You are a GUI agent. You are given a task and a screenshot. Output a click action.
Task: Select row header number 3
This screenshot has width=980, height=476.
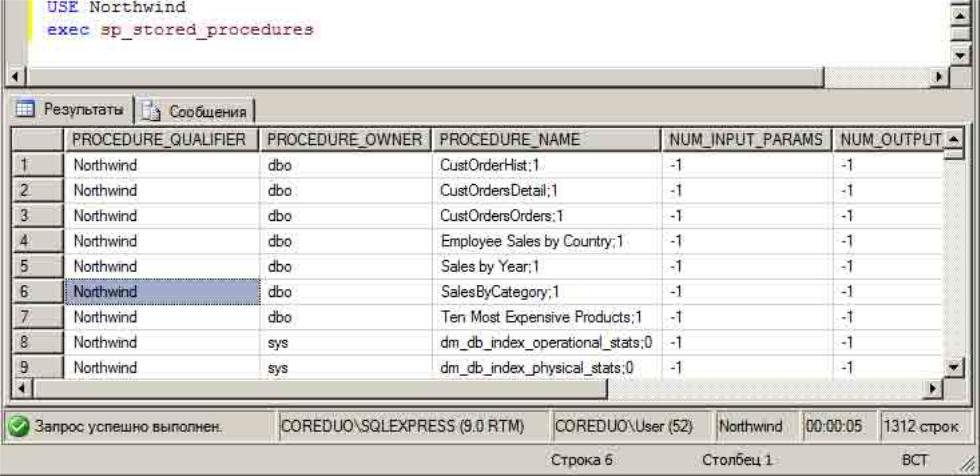(x=38, y=216)
